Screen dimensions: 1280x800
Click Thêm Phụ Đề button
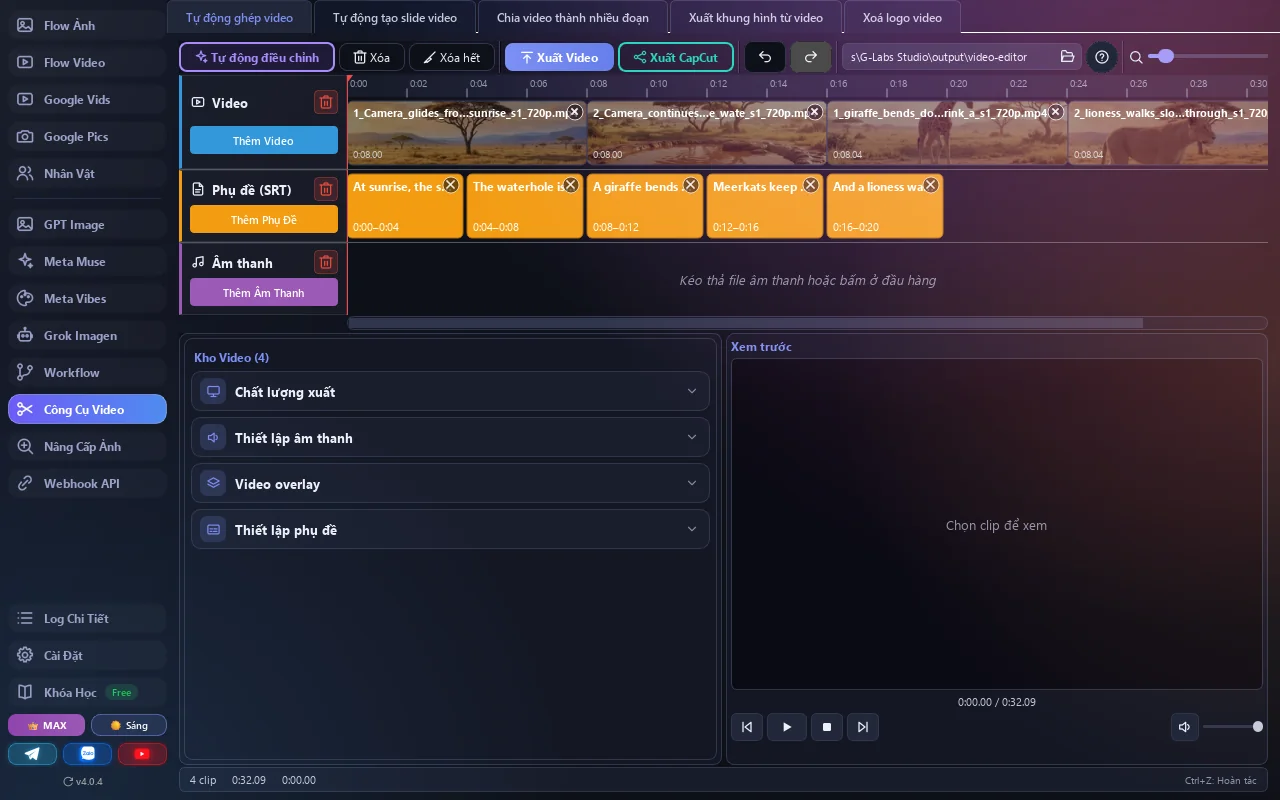click(264, 219)
